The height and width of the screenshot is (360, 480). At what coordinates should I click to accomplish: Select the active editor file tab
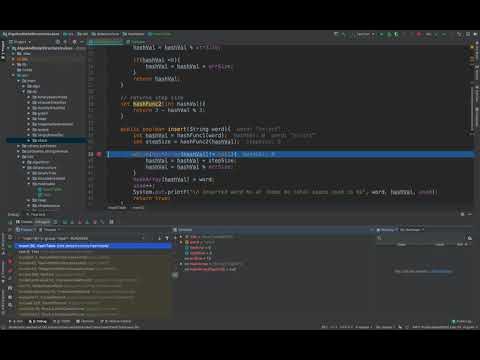coord(106,42)
